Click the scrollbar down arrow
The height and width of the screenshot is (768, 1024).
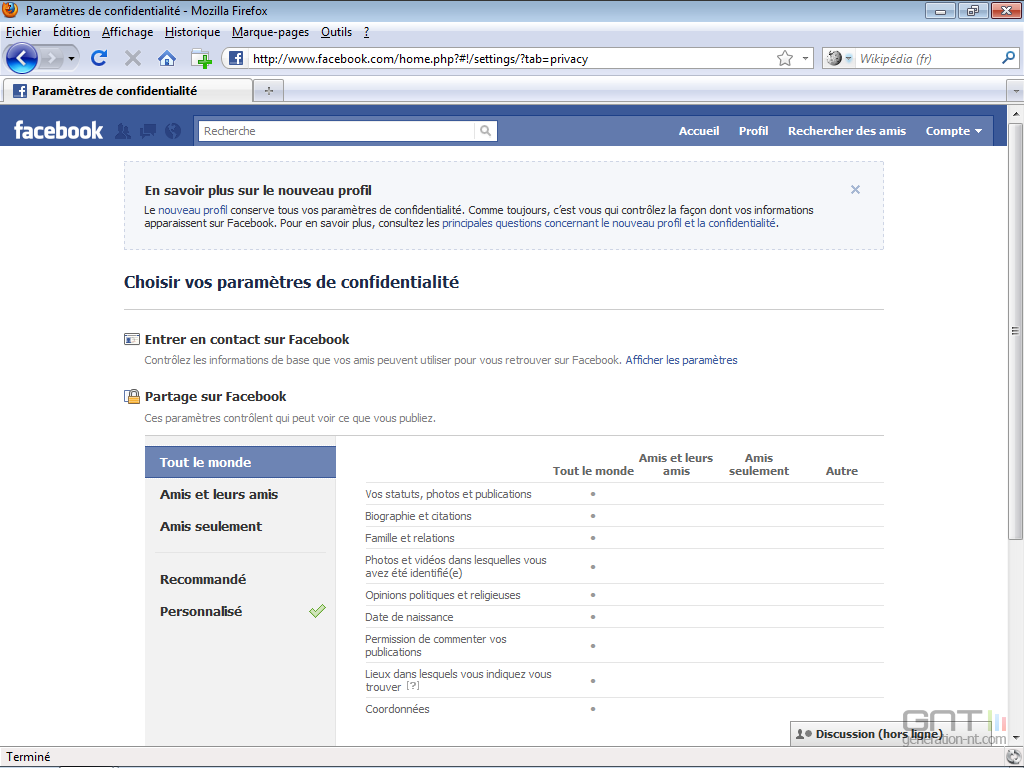(x=1015, y=738)
